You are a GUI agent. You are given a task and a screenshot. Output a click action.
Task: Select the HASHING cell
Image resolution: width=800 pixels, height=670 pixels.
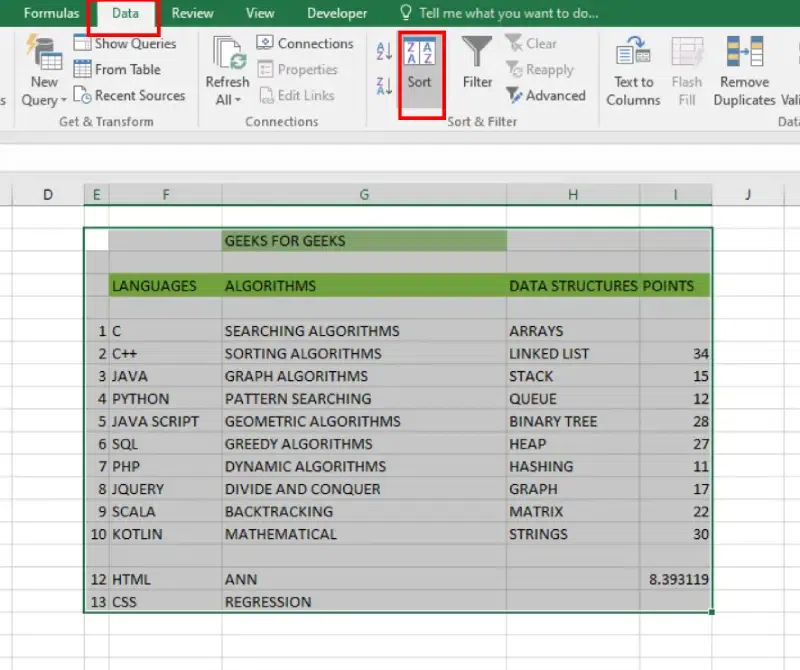(573, 466)
